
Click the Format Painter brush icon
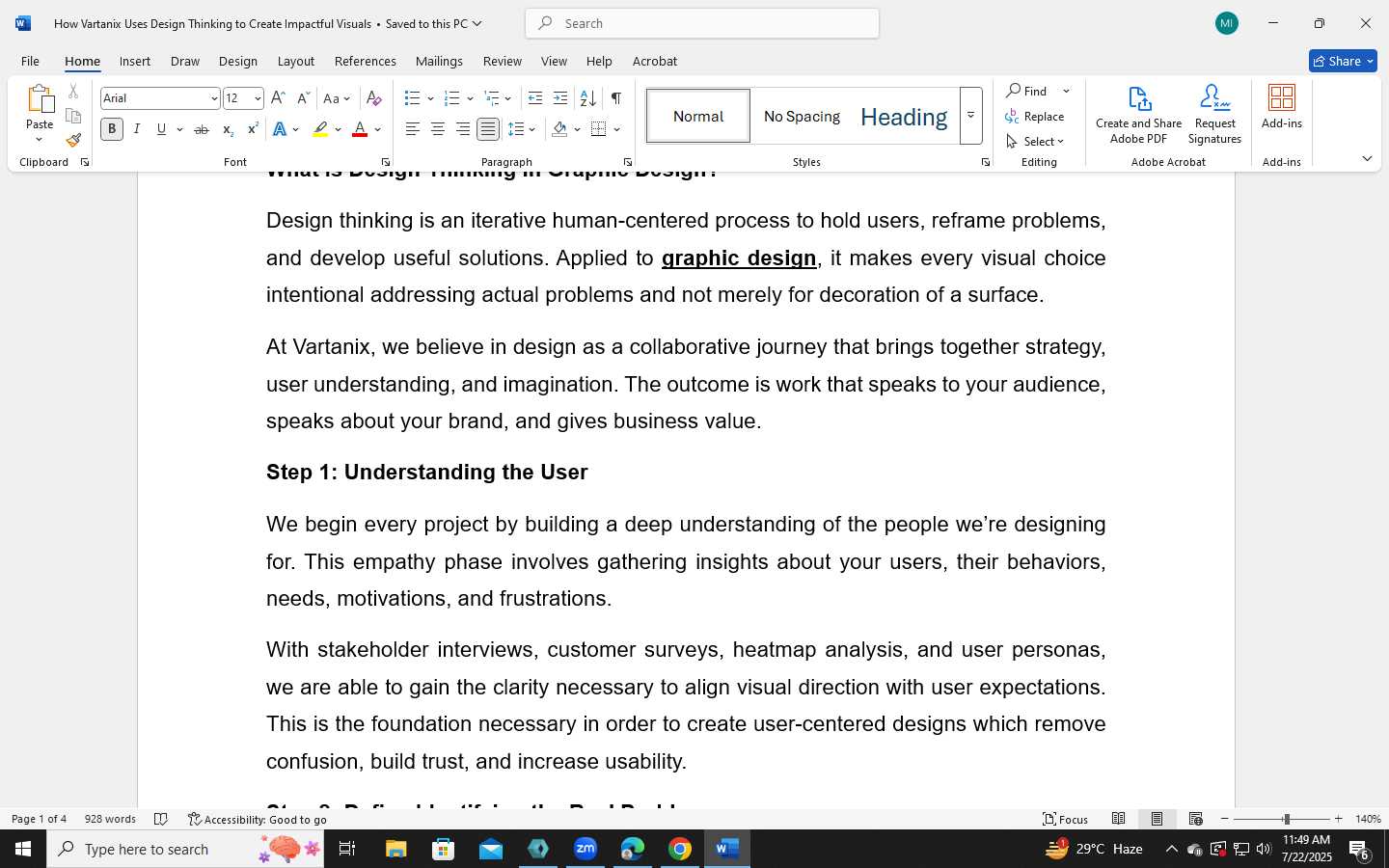click(73, 140)
